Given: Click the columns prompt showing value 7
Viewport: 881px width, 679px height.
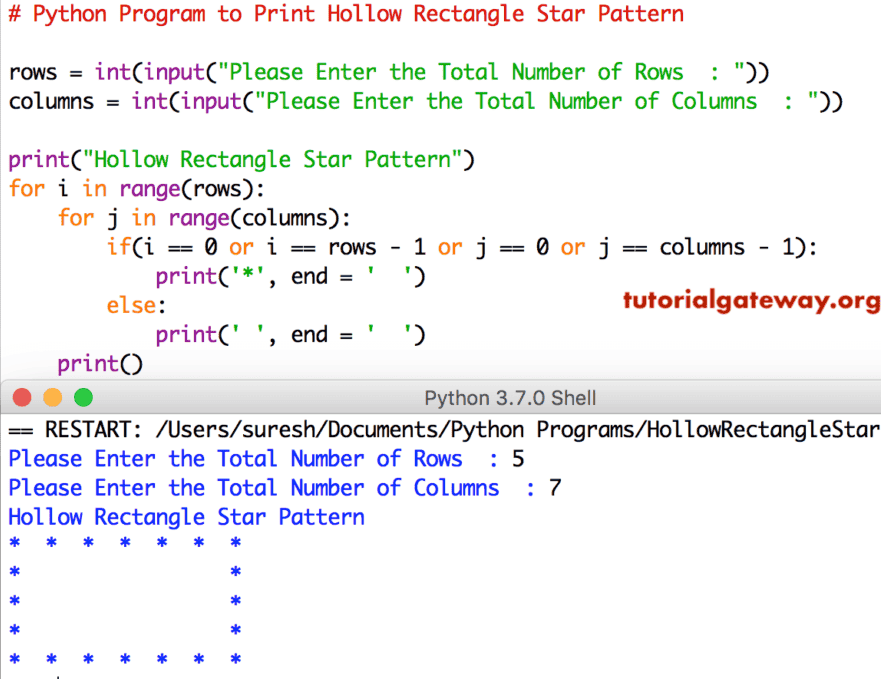Looking at the screenshot, I should (x=278, y=488).
